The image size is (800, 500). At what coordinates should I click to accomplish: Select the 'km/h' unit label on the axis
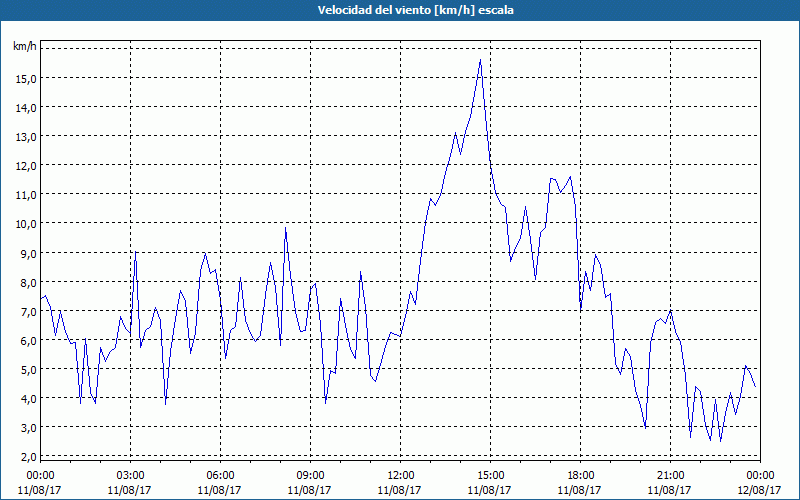pos(25,46)
